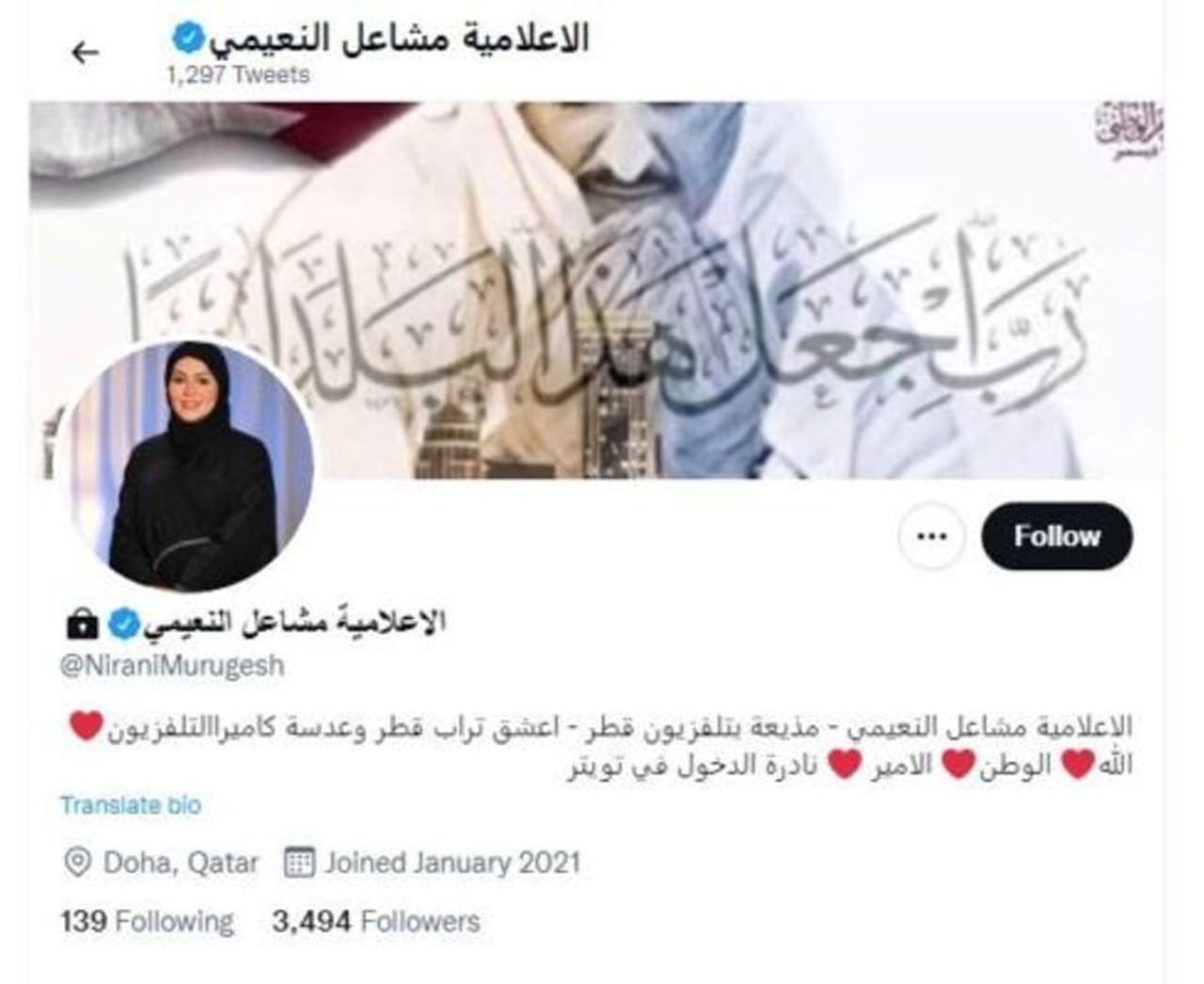Follow this account
Screen dimensions: 1204x984
pos(1056,536)
